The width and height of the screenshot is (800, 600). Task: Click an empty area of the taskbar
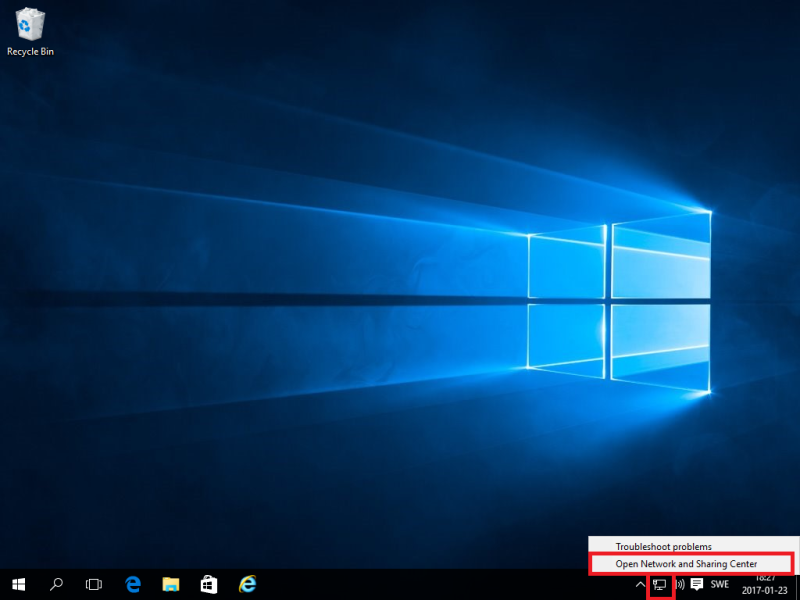(x=450, y=584)
